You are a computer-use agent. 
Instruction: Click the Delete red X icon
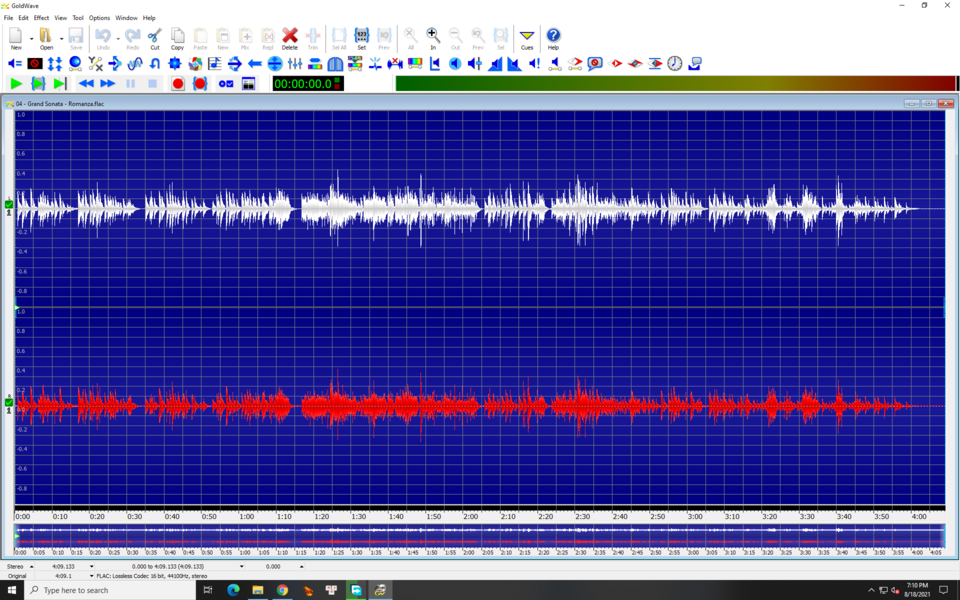290,39
